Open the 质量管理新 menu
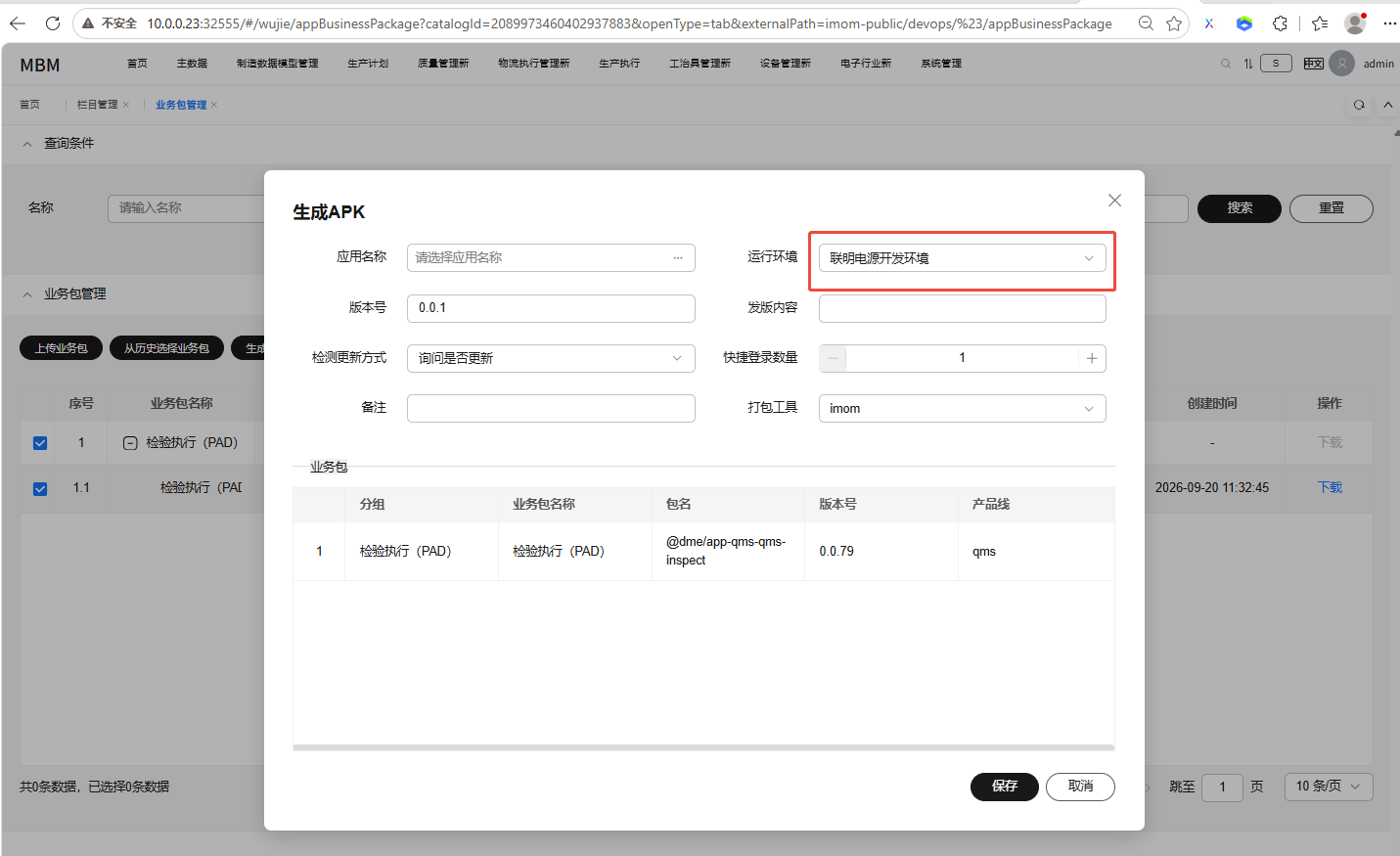The image size is (1400, 856). coord(443,64)
